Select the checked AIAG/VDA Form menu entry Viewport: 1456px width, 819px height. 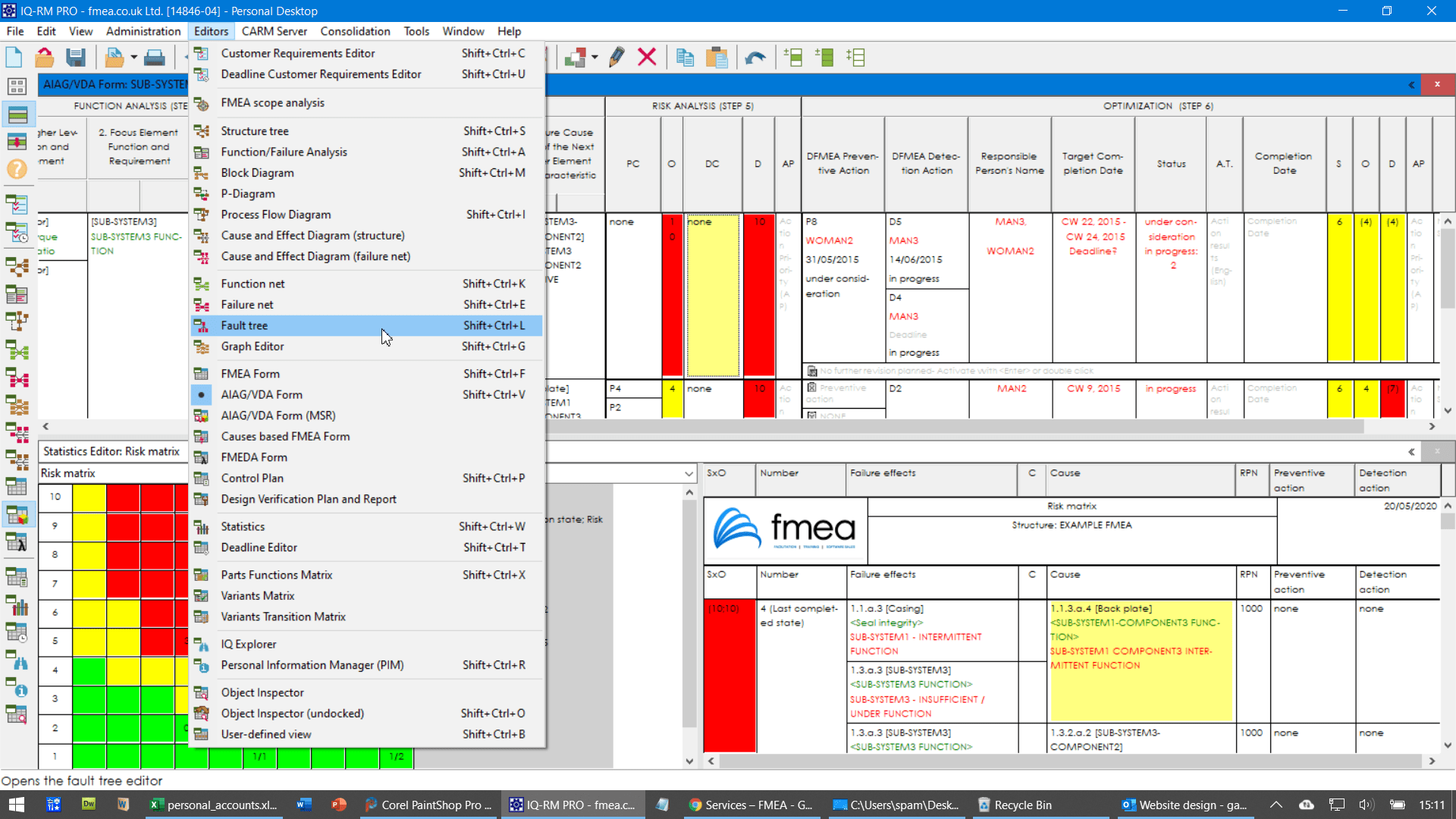[262, 394]
